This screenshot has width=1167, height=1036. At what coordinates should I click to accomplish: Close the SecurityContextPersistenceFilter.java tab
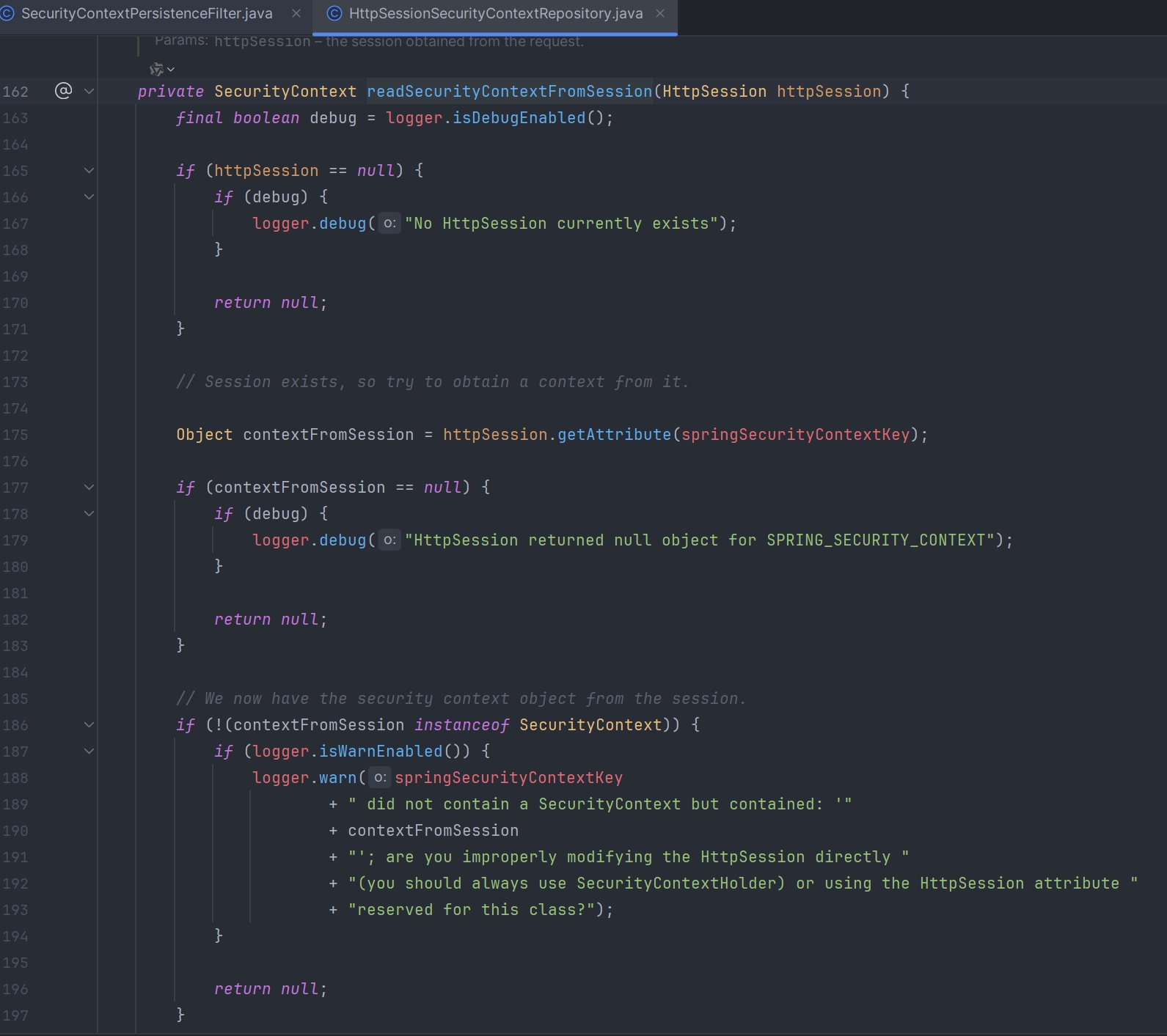(296, 13)
